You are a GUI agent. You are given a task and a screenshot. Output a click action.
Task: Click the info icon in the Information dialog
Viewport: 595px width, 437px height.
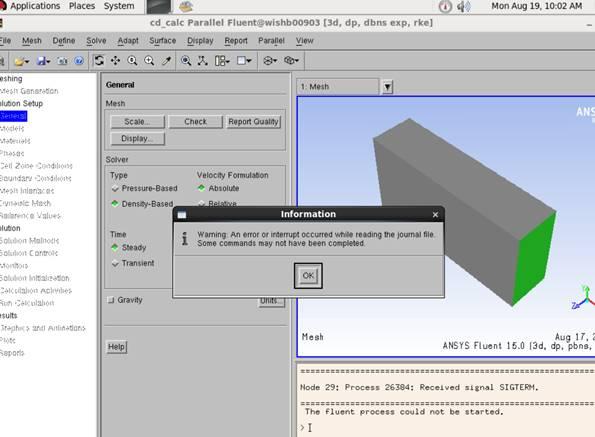pos(185,239)
